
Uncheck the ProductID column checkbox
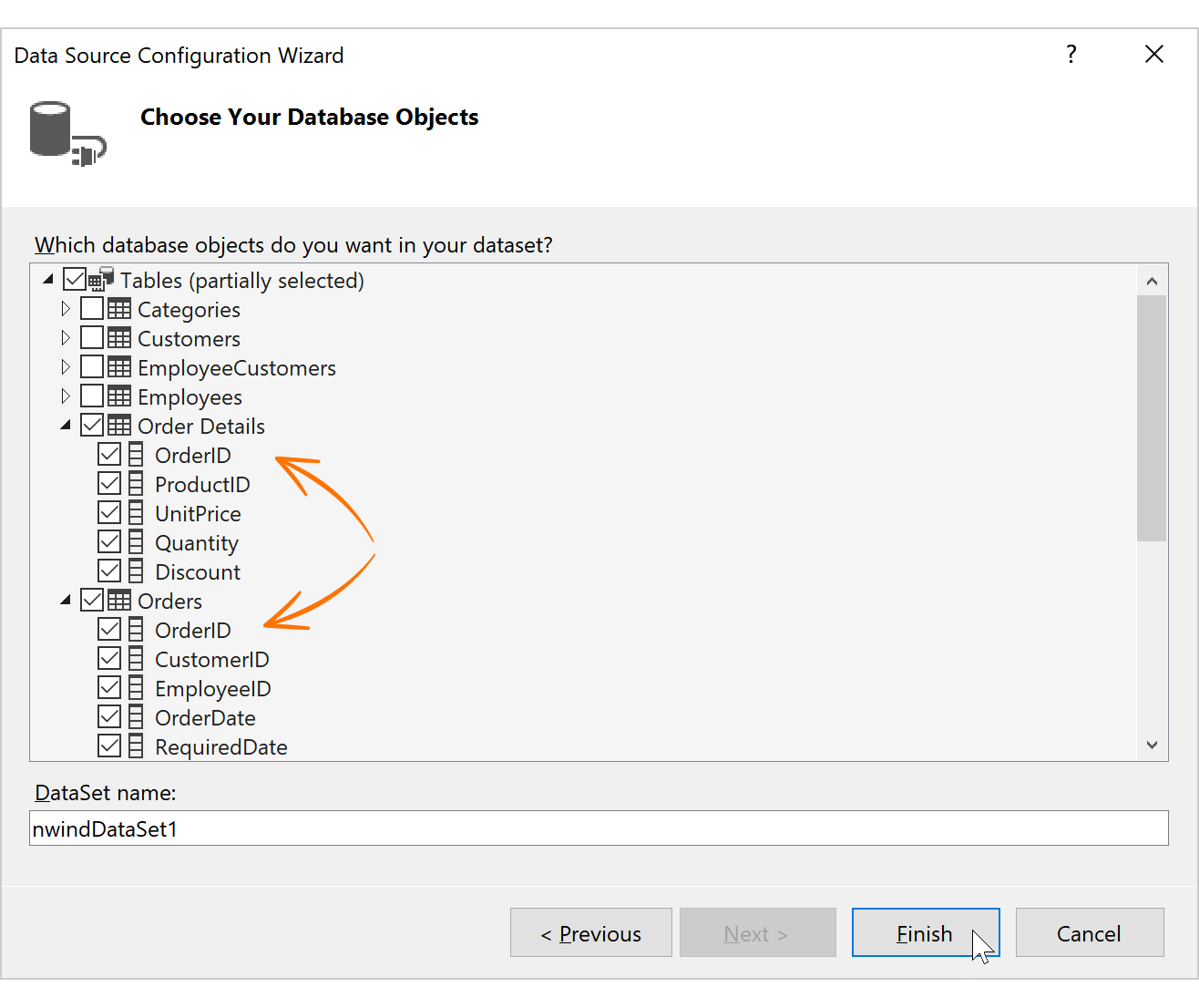109,484
